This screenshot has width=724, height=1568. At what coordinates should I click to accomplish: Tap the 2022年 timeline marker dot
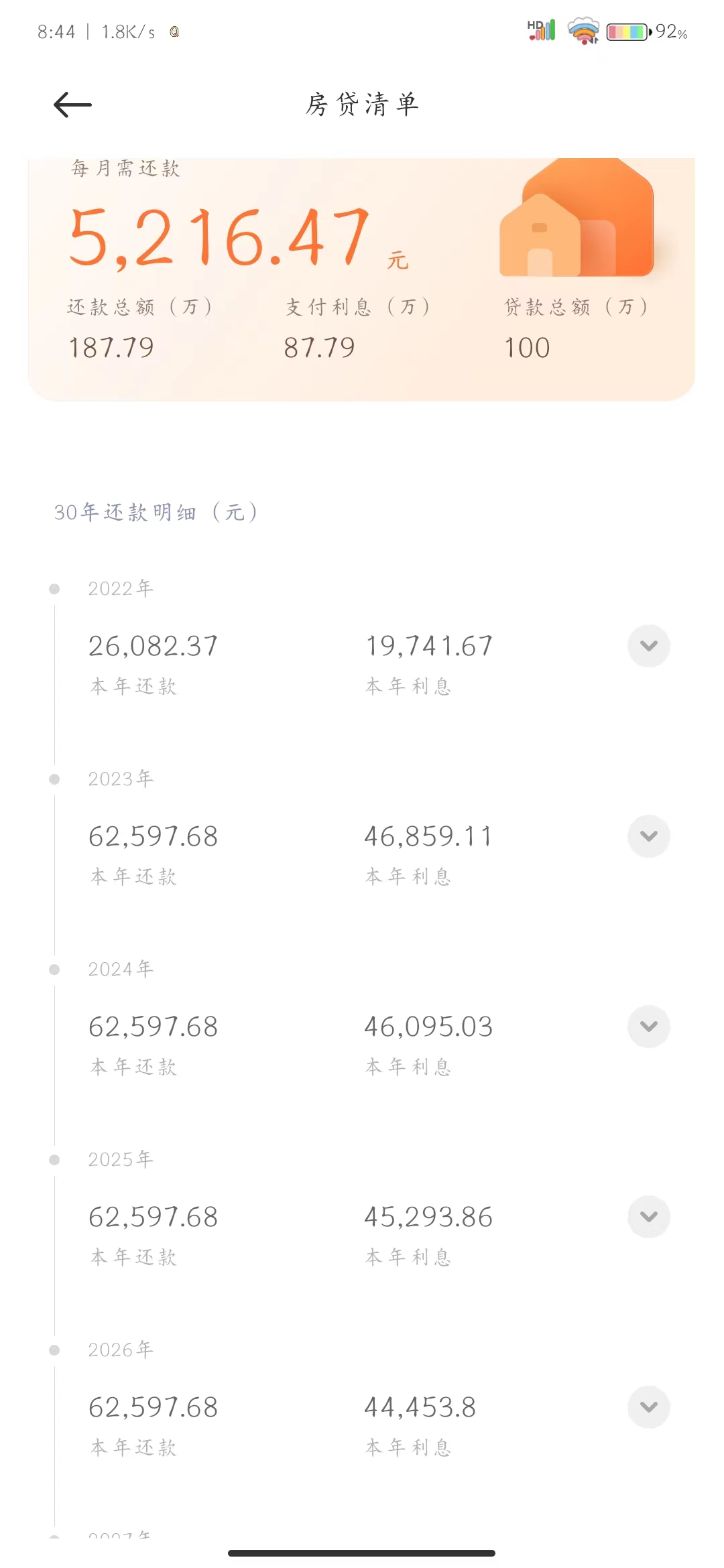click(x=54, y=589)
